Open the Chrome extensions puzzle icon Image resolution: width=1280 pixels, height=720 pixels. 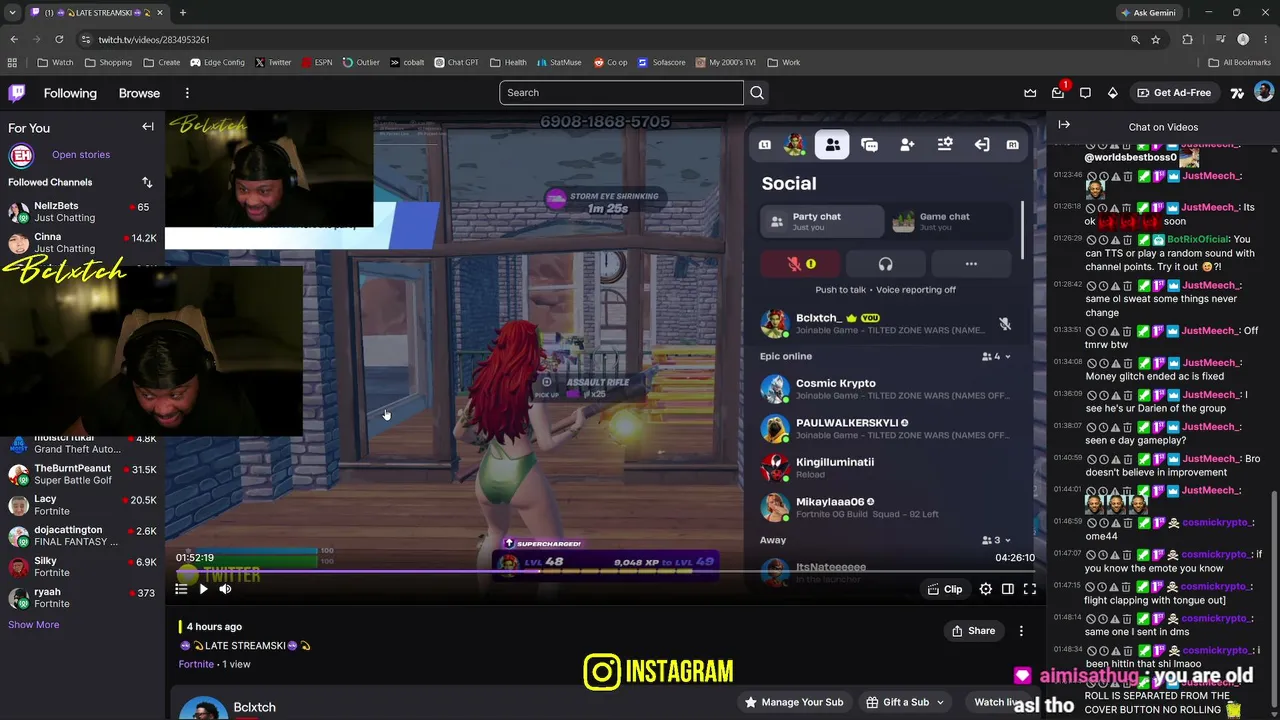[x=1187, y=39]
